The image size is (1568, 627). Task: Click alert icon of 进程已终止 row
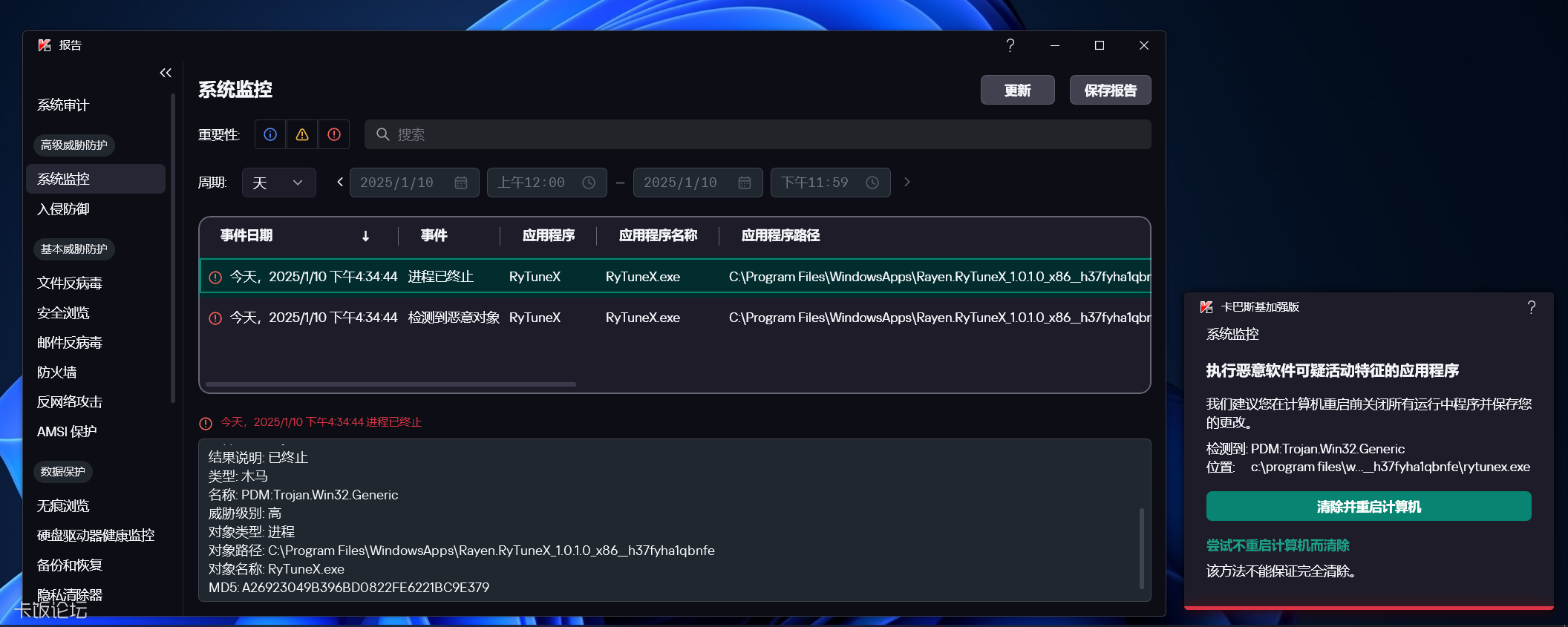click(215, 277)
